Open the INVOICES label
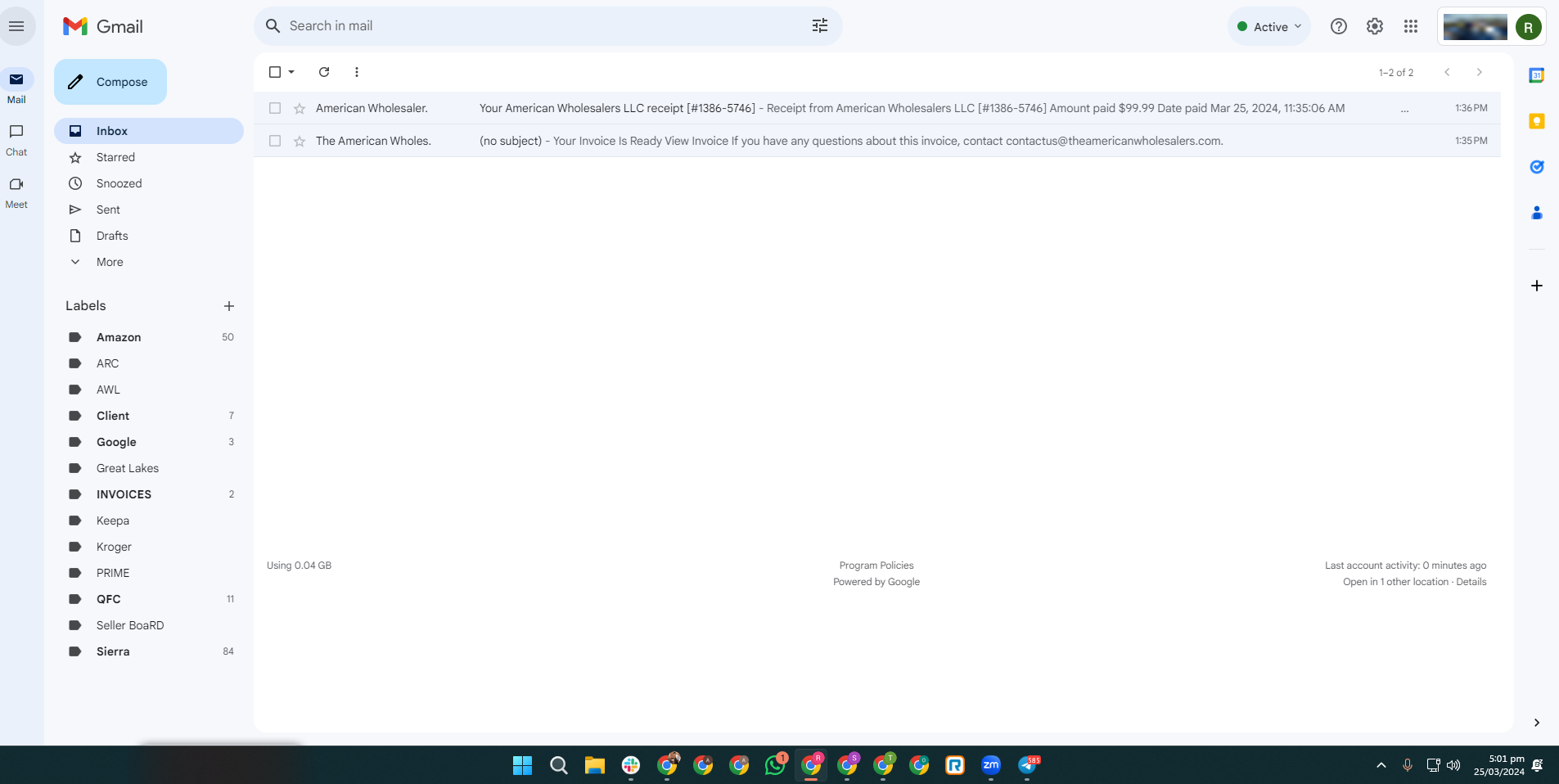The height and width of the screenshot is (784, 1559). pyautogui.click(x=149, y=494)
